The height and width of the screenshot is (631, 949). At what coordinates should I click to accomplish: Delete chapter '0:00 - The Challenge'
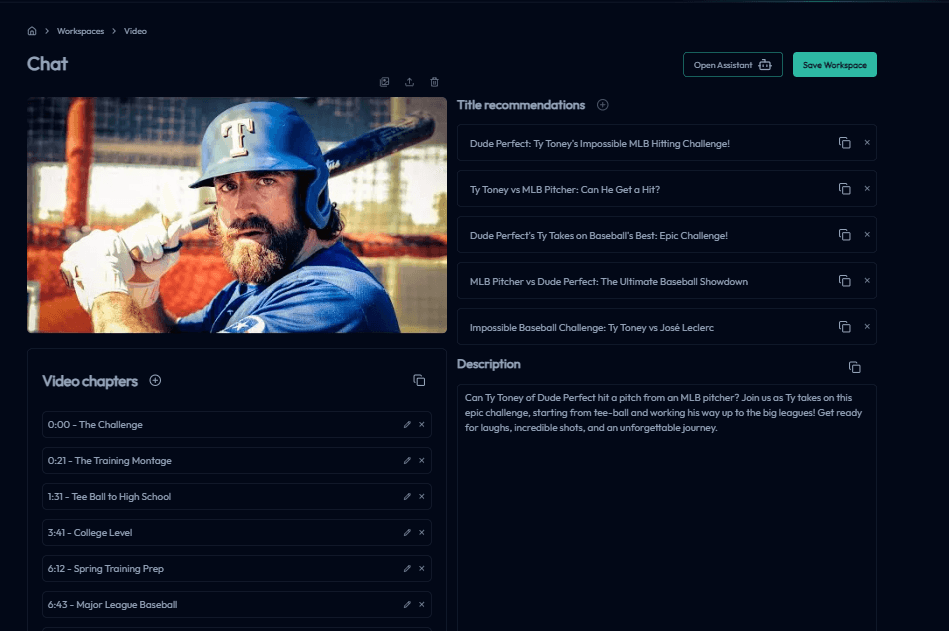point(422,425)
